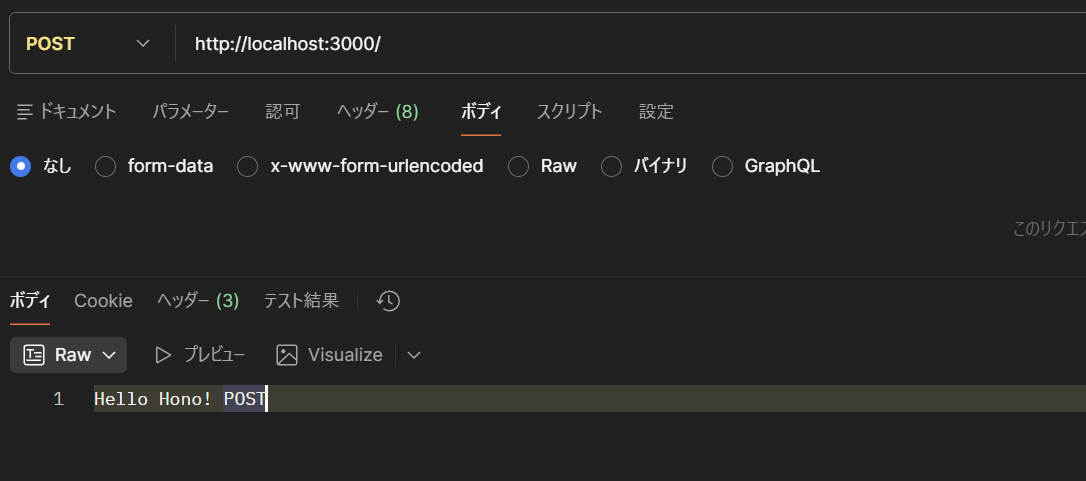Show the テスト結果 response tab
The height and width of the screenshot is (481, 1086).
tap(301, 301)
